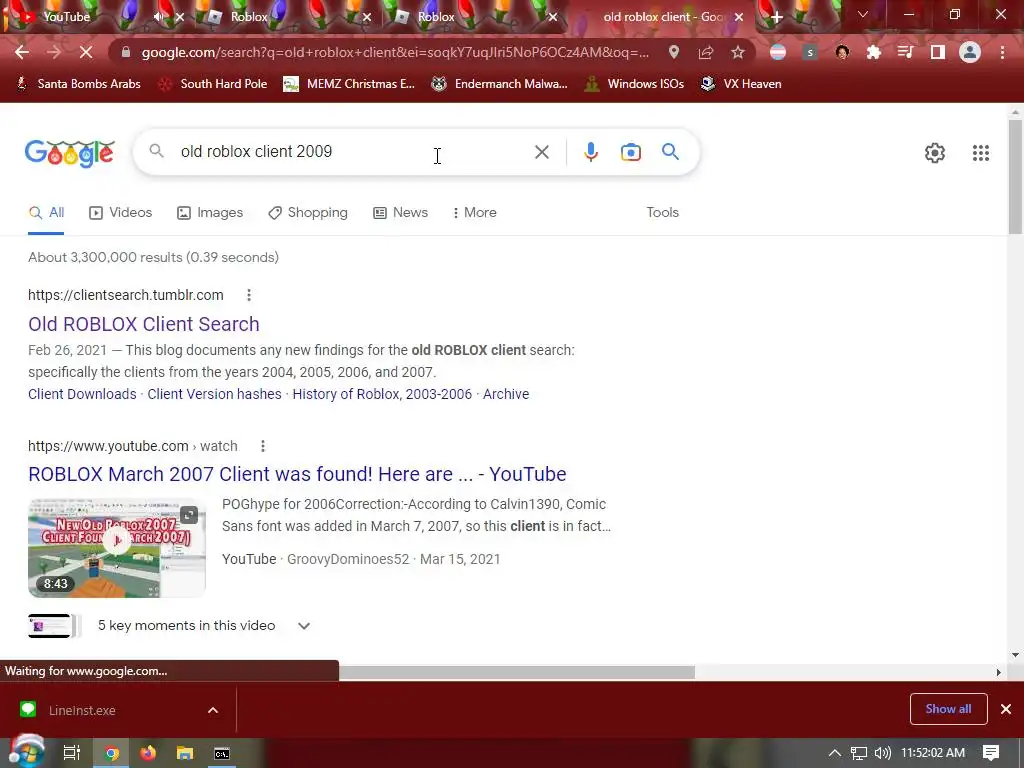Viewport: 1024px width, 768px height.
Task: Select the Videos results tab
Action: (x=121, y=212)
